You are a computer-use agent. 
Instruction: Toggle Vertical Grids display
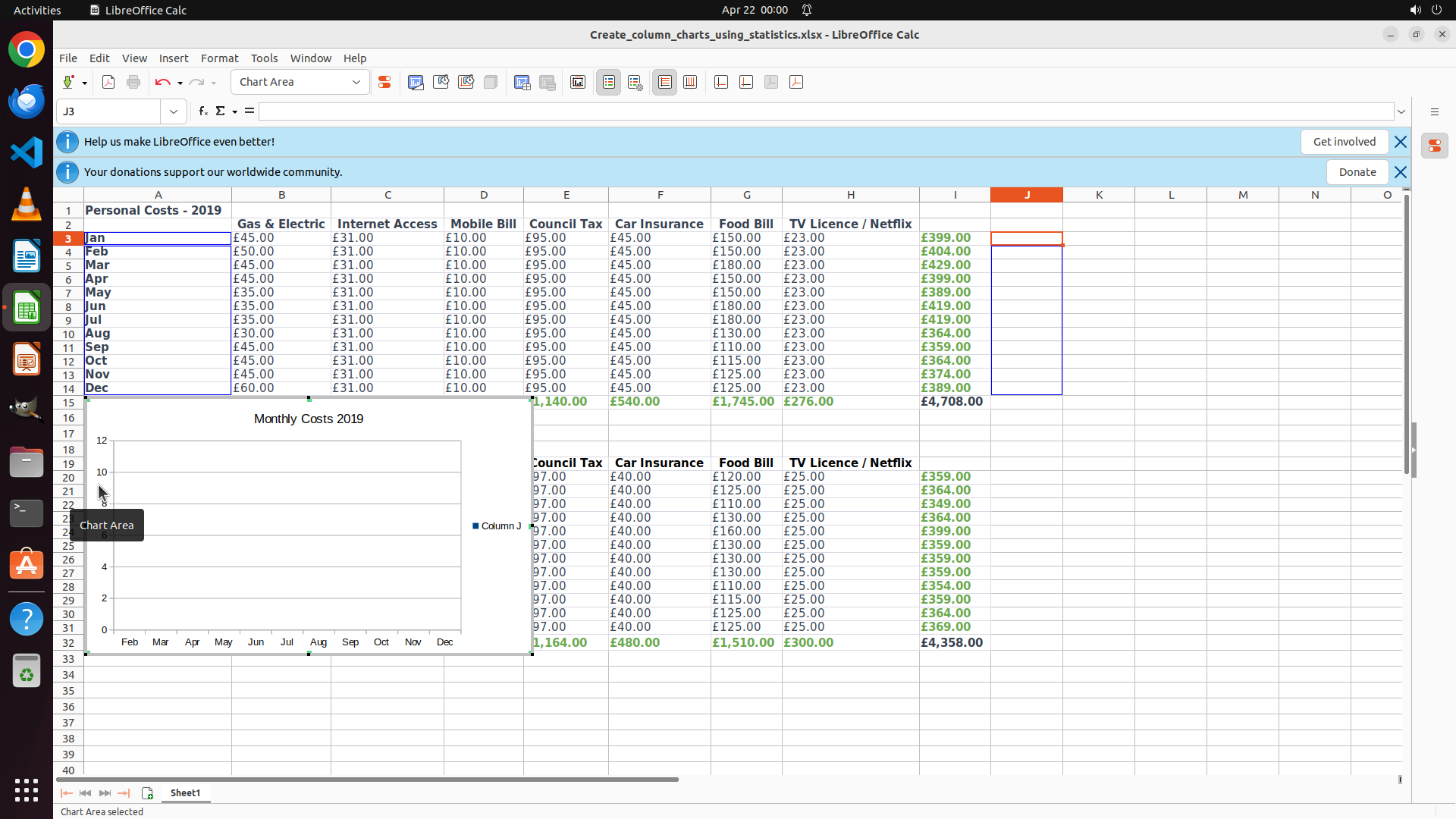(x=690, y=83)
